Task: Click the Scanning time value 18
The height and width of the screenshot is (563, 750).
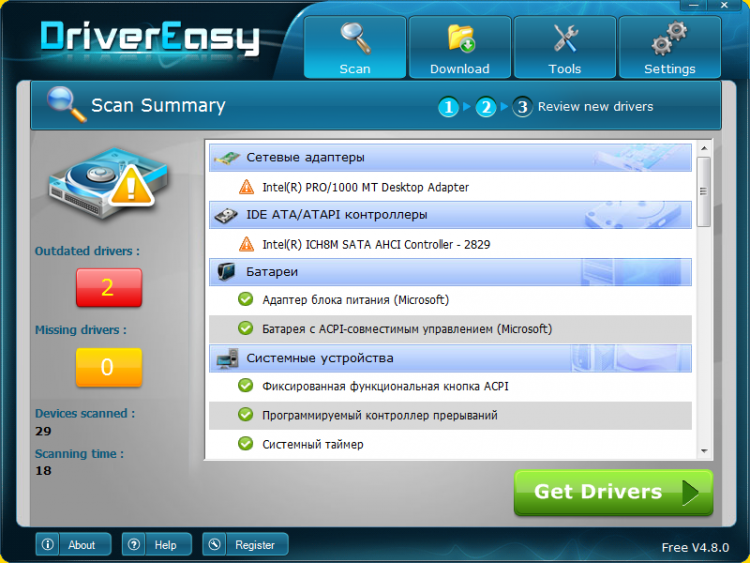Action: click(x=43, y=471)
